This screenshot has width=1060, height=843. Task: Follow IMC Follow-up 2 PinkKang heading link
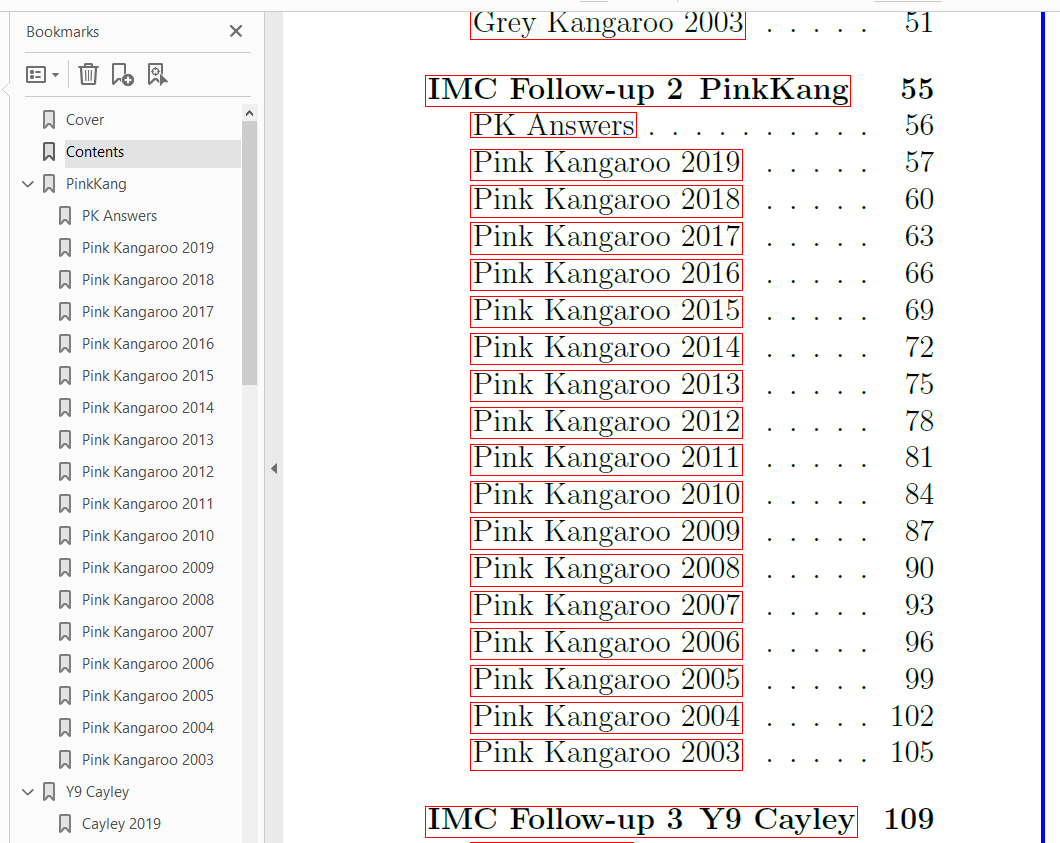tap(637, 91)
